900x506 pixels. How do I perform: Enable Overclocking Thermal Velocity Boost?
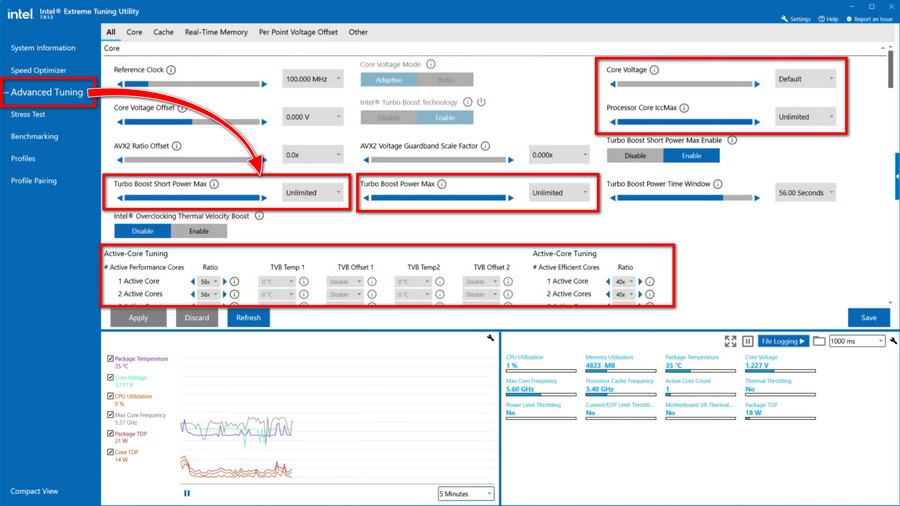[199, 231]
